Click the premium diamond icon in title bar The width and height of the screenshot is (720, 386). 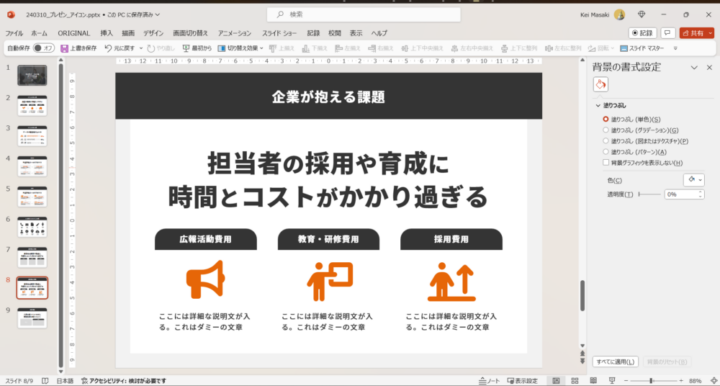641,15
